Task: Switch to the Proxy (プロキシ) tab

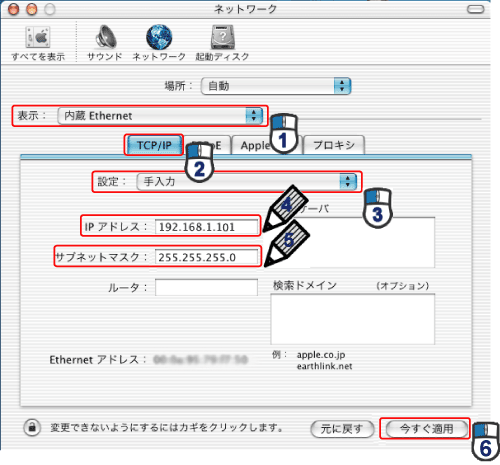Action: 334,145
